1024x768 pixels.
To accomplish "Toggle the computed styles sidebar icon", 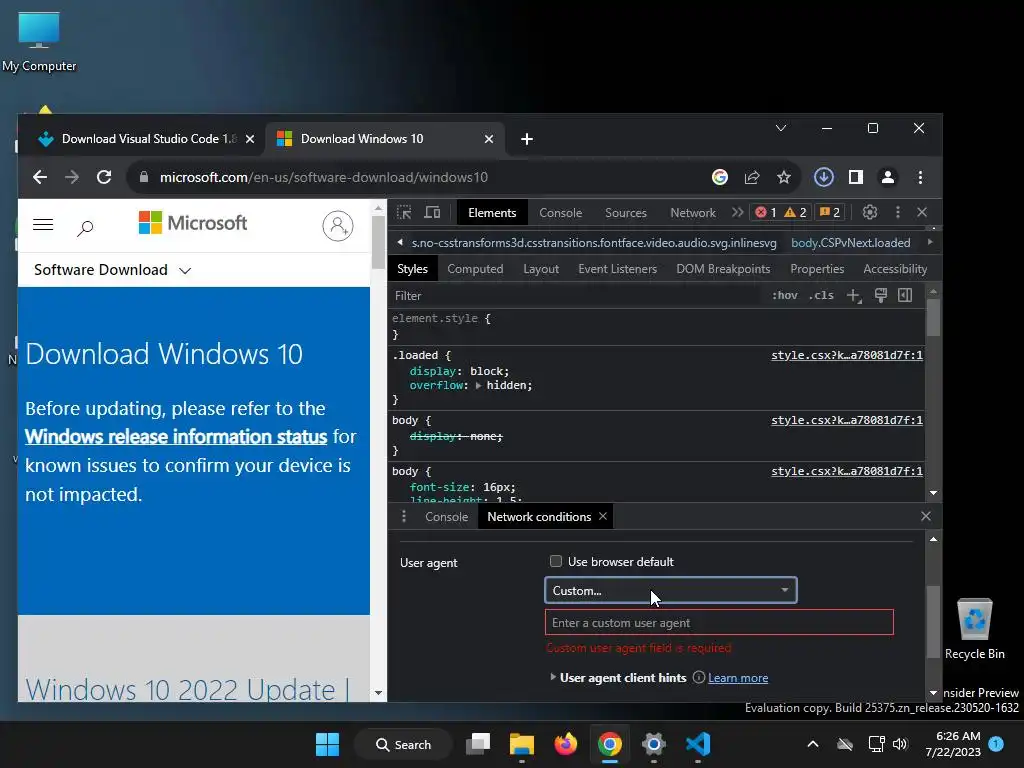I will (x=905, y=295).
